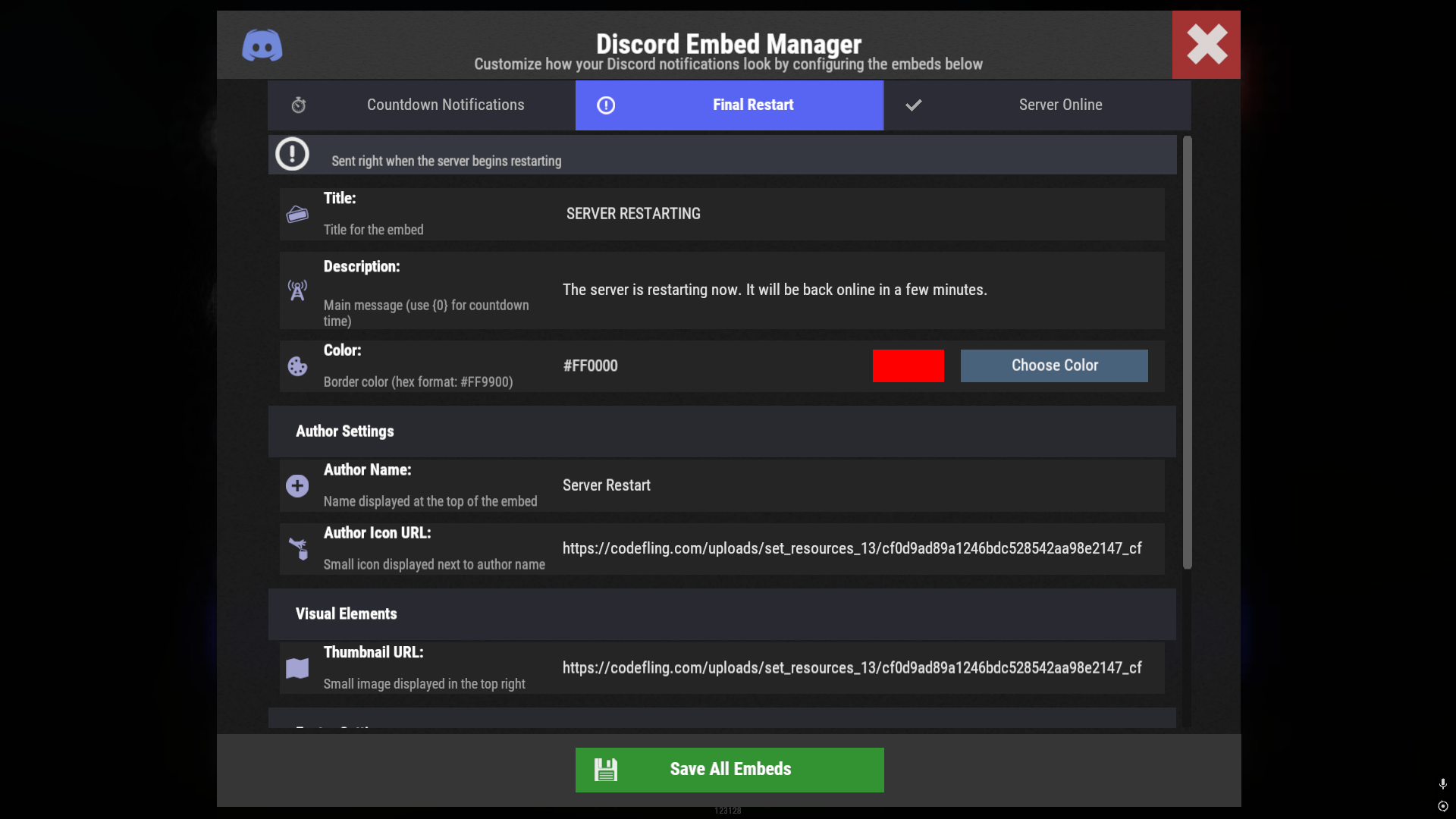Click the Visual Elements section header
This screenshot has width=1456, height=819.
click(x=722, y=614)
